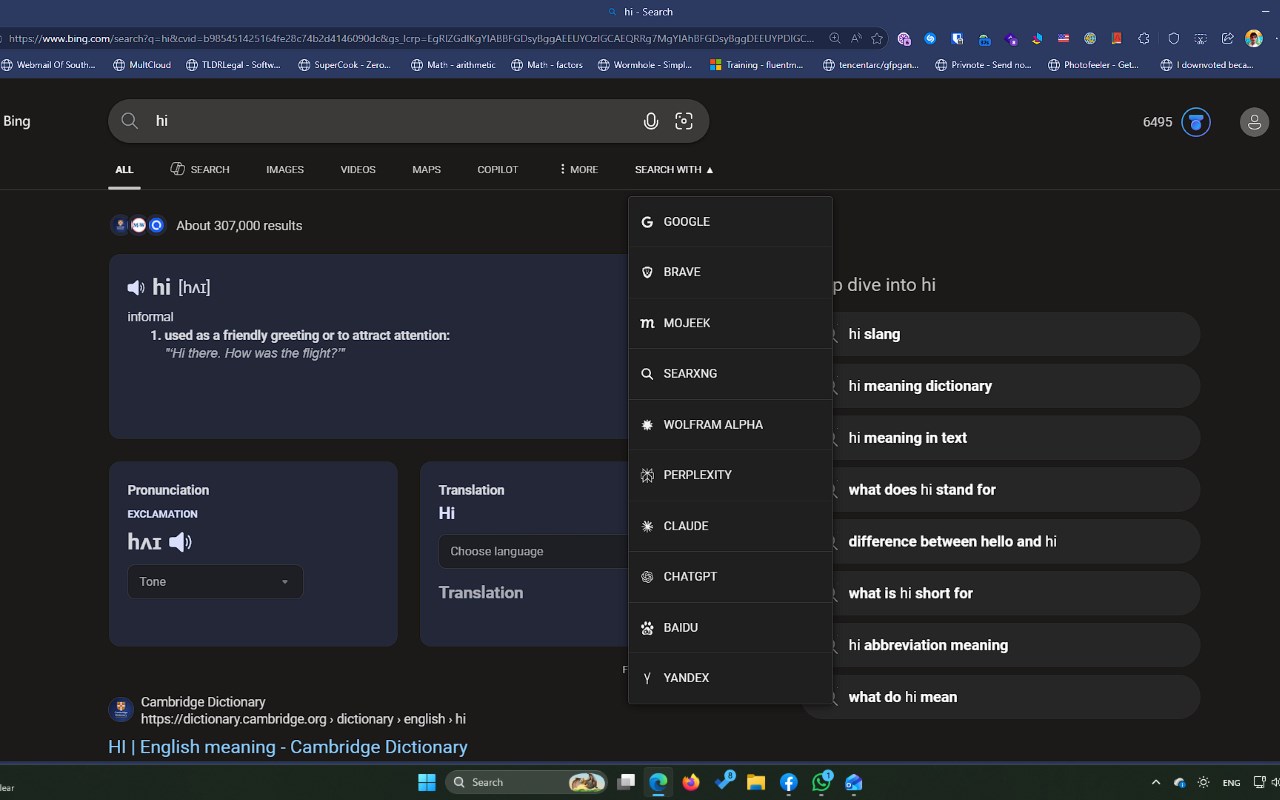Search with Perplexity
The height and width of the screenshot is (800, 1280).
pos(730,475)
